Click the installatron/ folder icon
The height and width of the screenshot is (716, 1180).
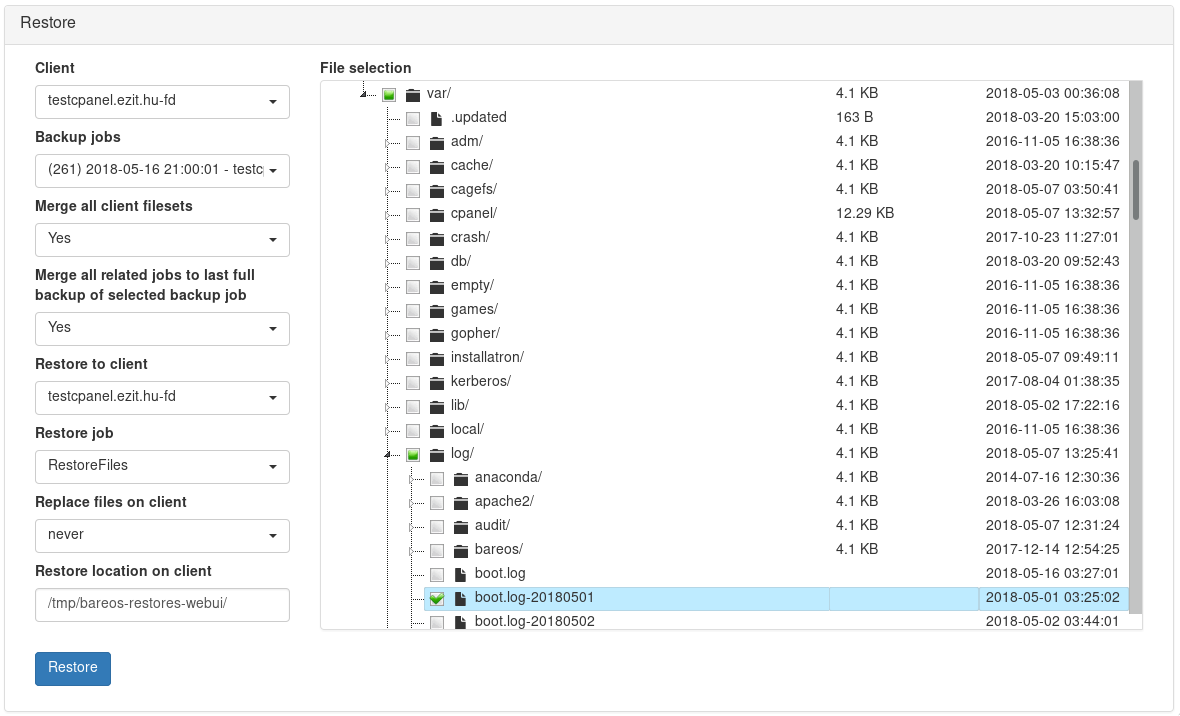[x=436, y=358]
